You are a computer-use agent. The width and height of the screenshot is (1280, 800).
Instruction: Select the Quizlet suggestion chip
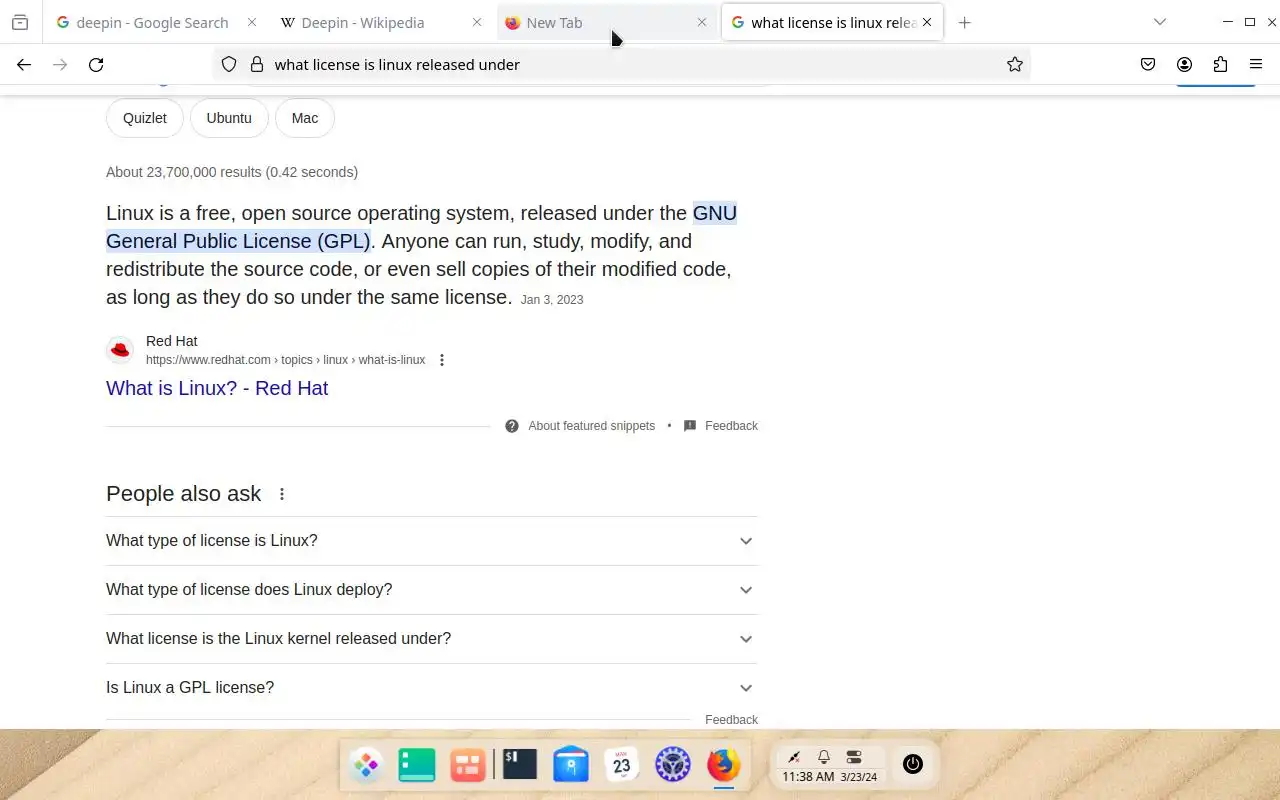(145, 118)
